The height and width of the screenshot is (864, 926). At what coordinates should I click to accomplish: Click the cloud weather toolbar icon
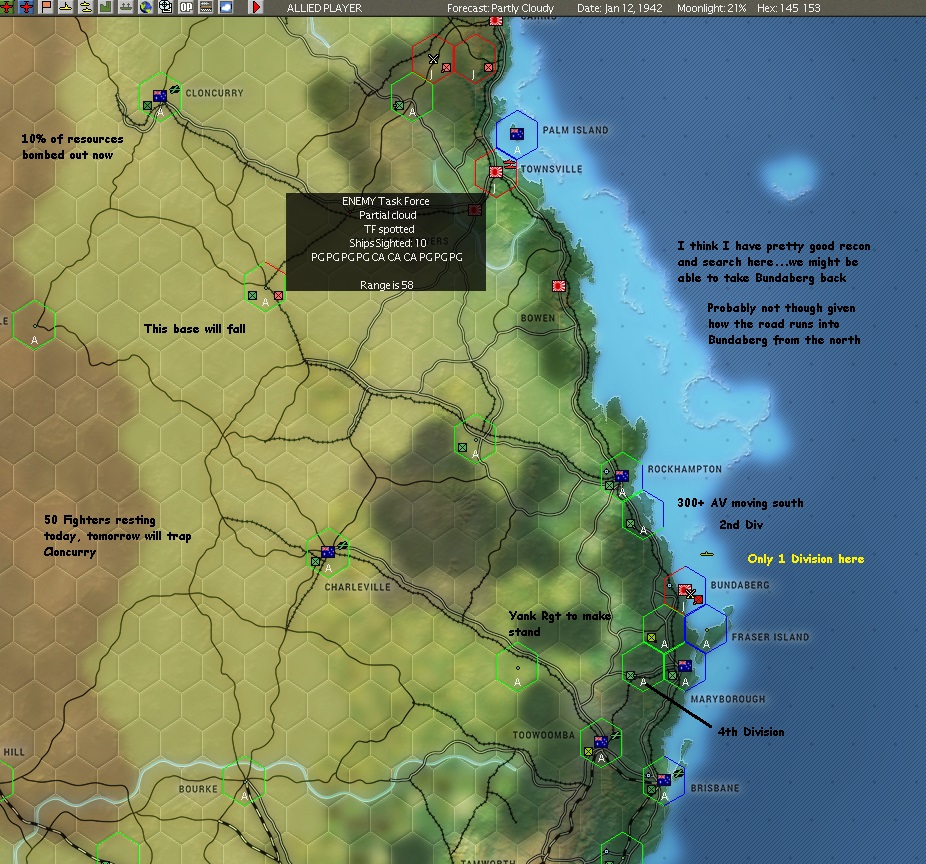point(226,7)
